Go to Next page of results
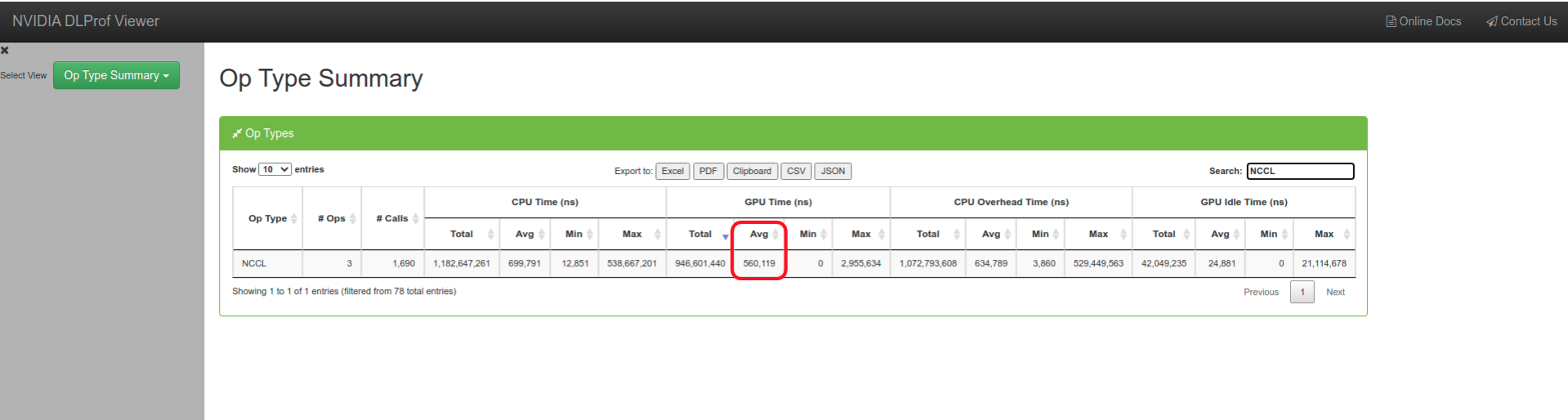Screen dimensions: 1568x420 tap(1335, 292)
